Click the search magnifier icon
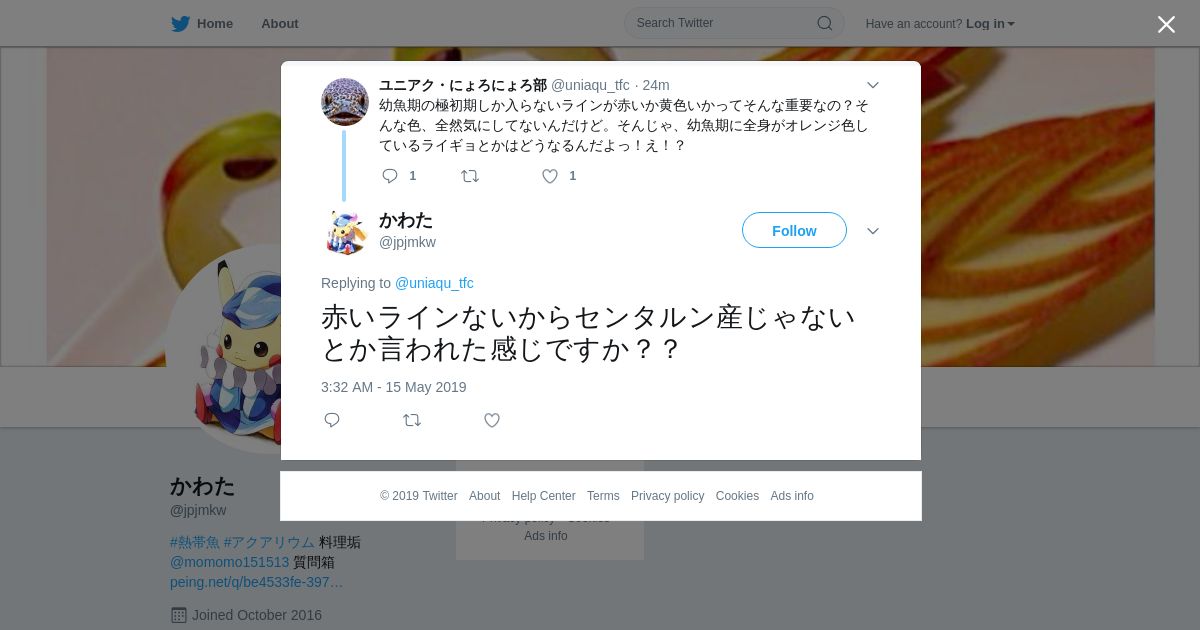The width and height of the screenshot is (1200, 630). click(825, 23)
